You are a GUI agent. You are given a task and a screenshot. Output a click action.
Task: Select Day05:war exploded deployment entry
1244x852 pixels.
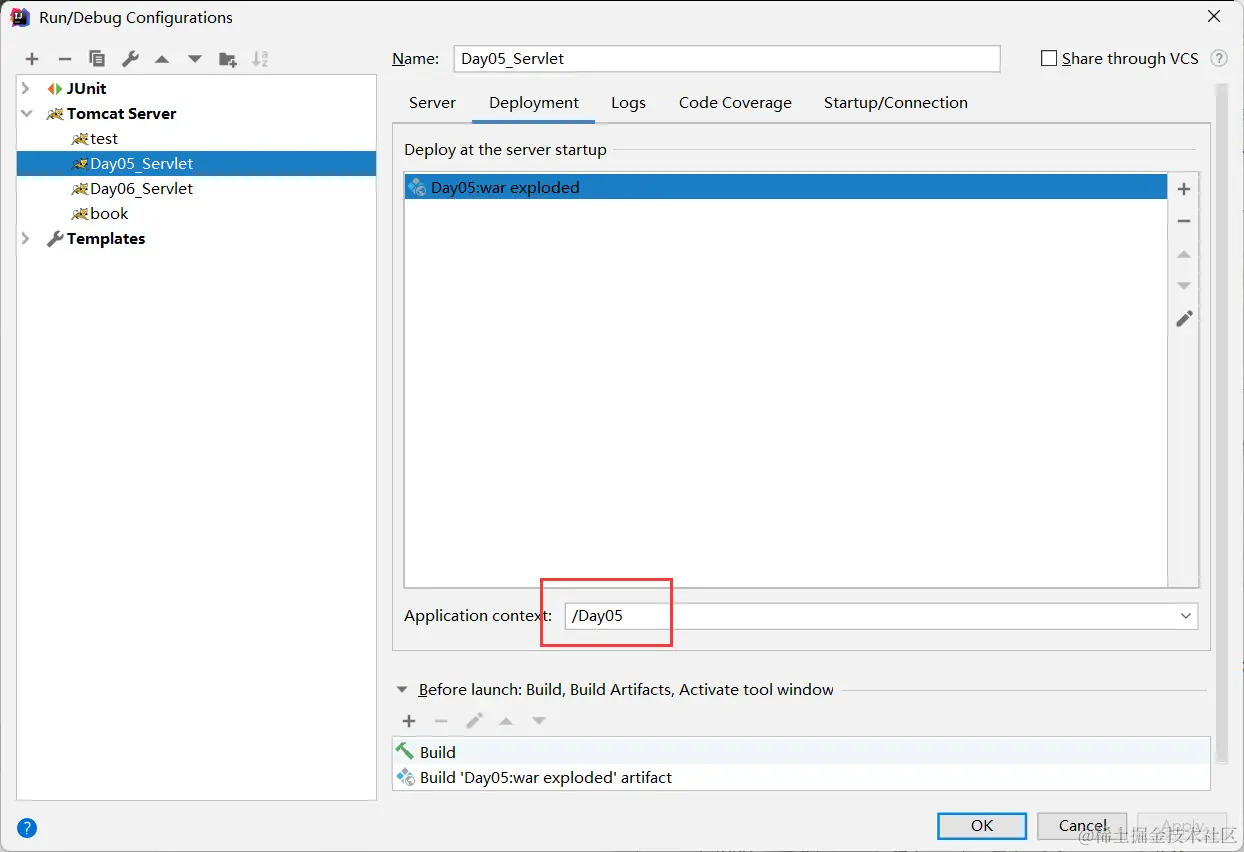pyautogui.click(x=786, y=188)
